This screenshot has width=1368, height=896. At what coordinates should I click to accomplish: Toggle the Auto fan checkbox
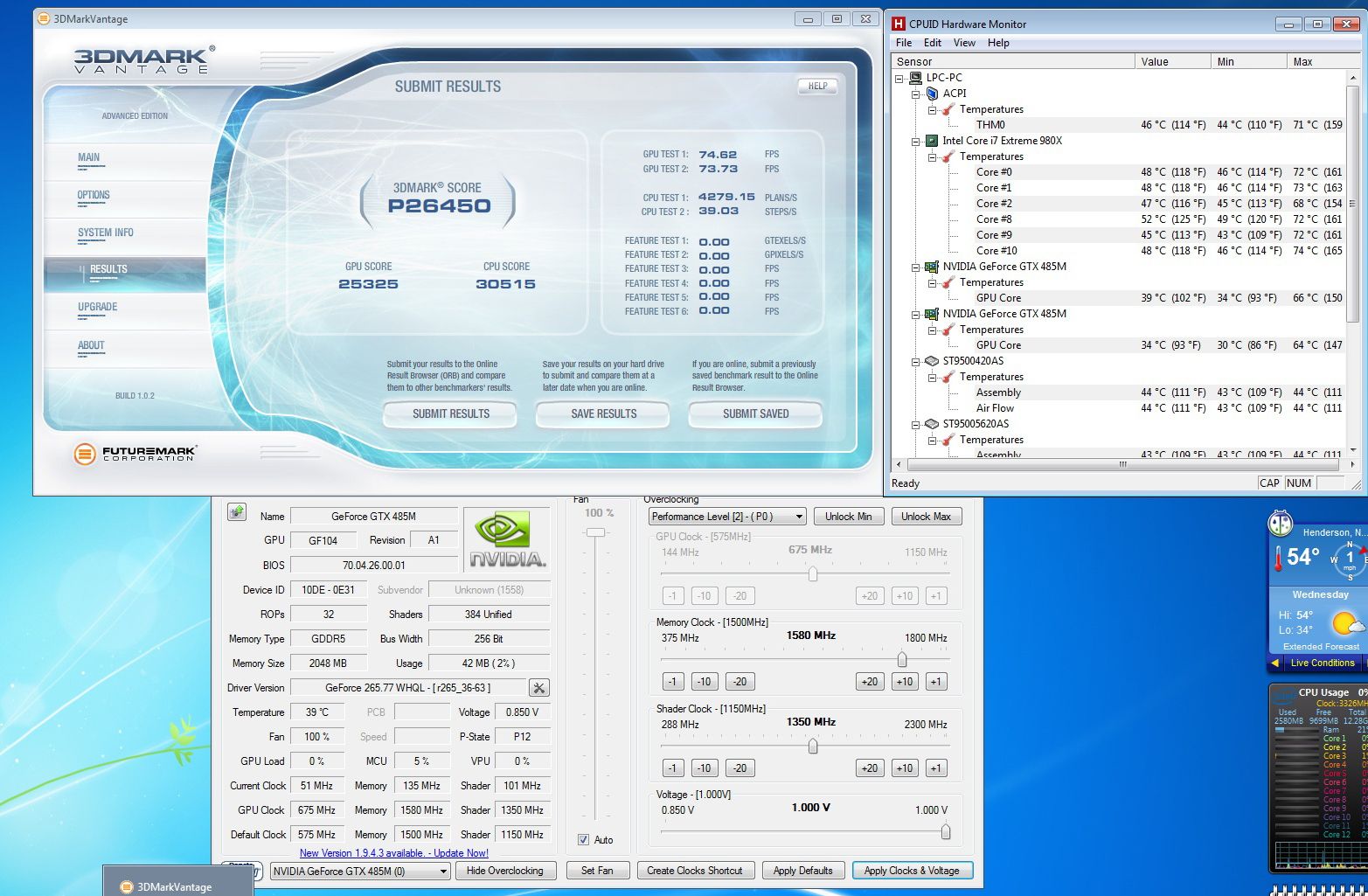point(583,840)
